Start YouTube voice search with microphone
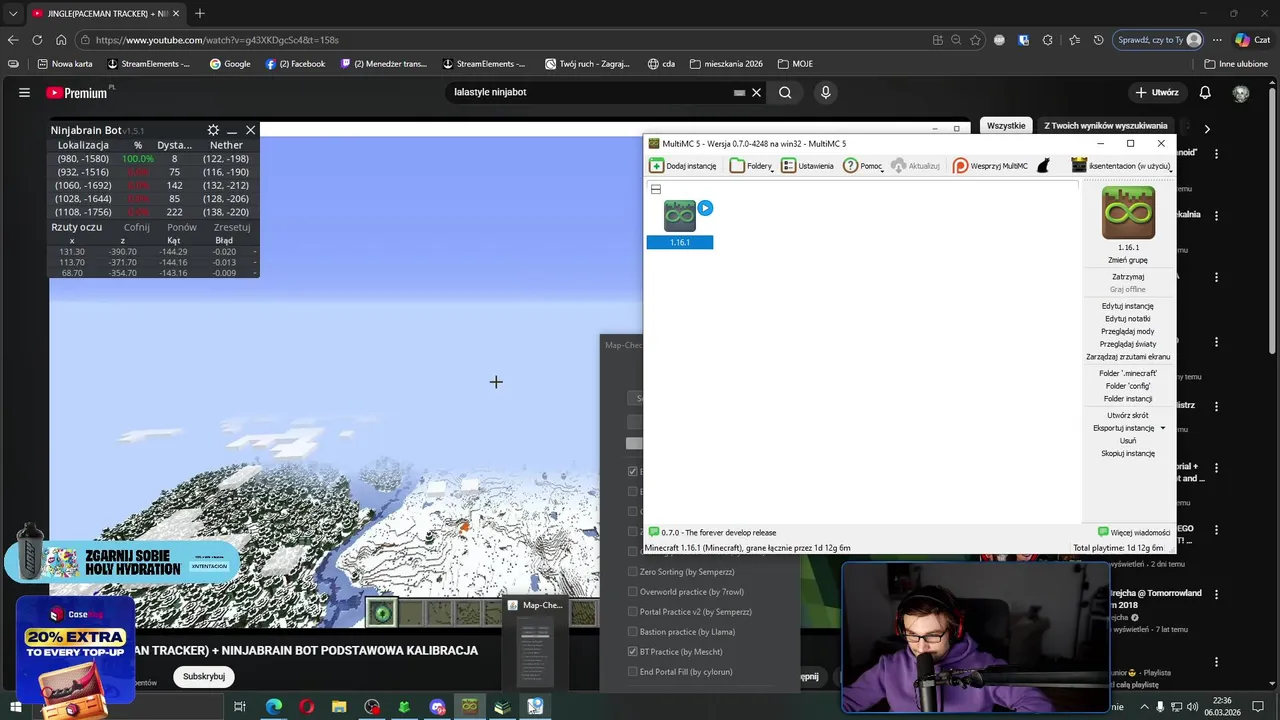 [x=825, y=92]
